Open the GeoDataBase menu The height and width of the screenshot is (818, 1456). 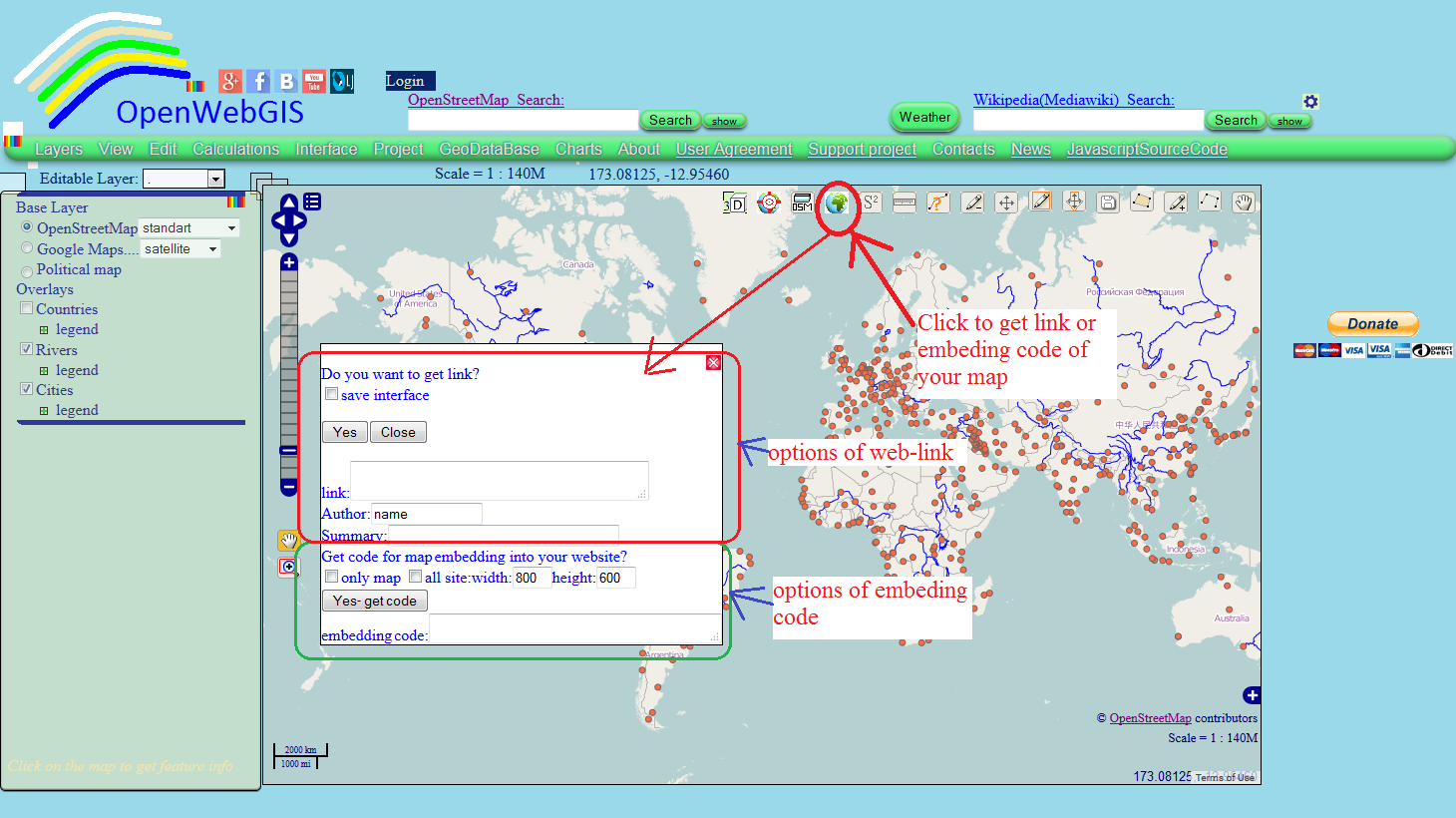[x=490, y=149]
